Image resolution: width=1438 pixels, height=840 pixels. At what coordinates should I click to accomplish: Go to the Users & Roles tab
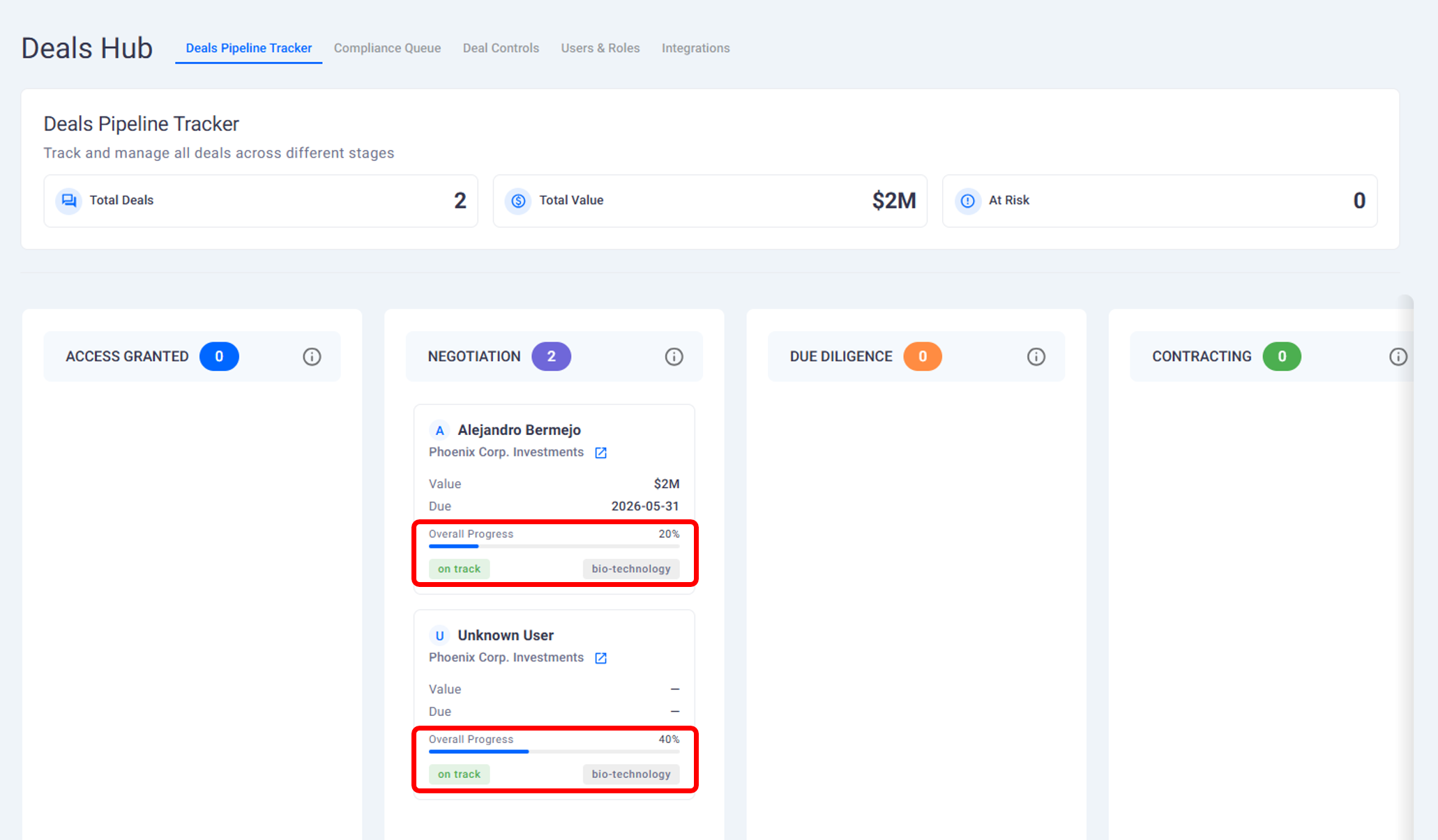(600, 48)
